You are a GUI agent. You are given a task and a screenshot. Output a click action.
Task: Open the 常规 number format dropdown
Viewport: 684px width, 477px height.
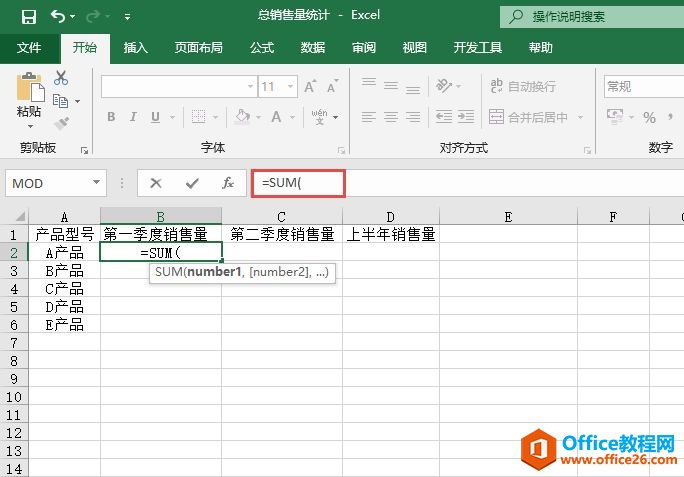point(644,86)
